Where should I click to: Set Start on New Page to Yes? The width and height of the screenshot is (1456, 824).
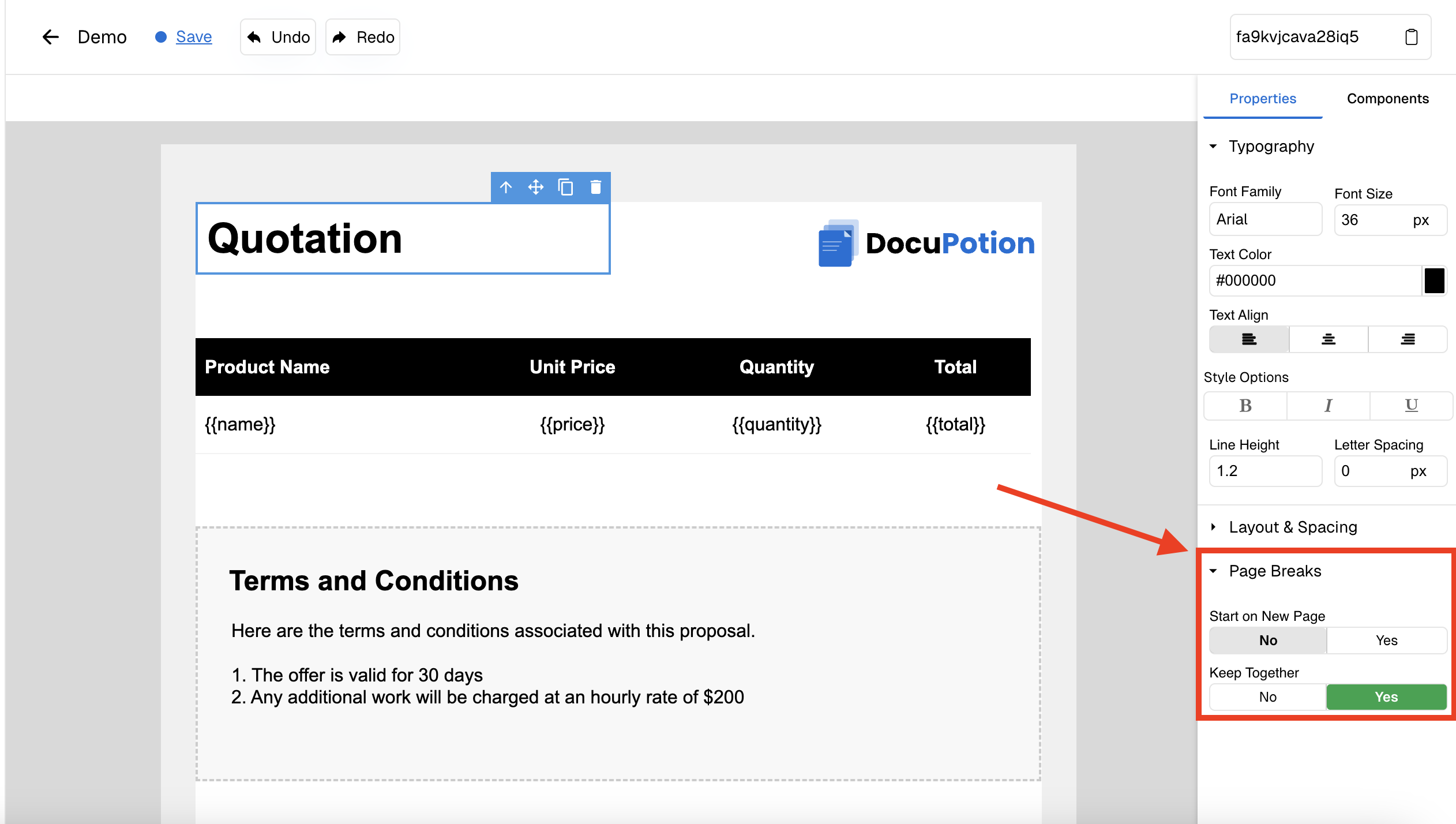pyautogui.click(x=1386, y=641)
